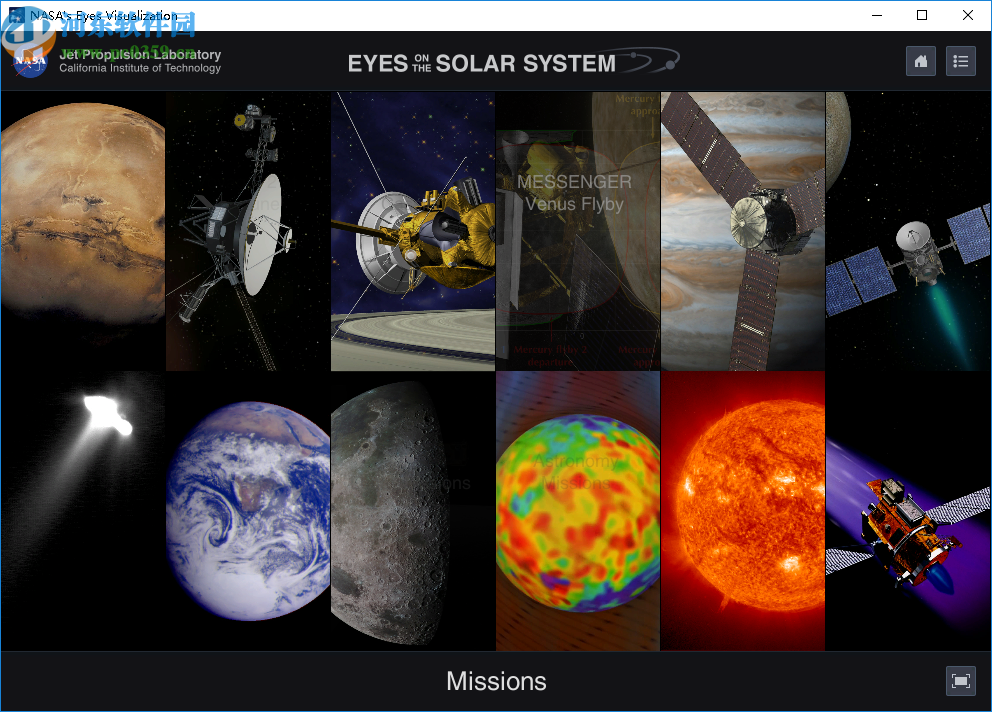Open the Sun missions tile

tap(742, 510)
